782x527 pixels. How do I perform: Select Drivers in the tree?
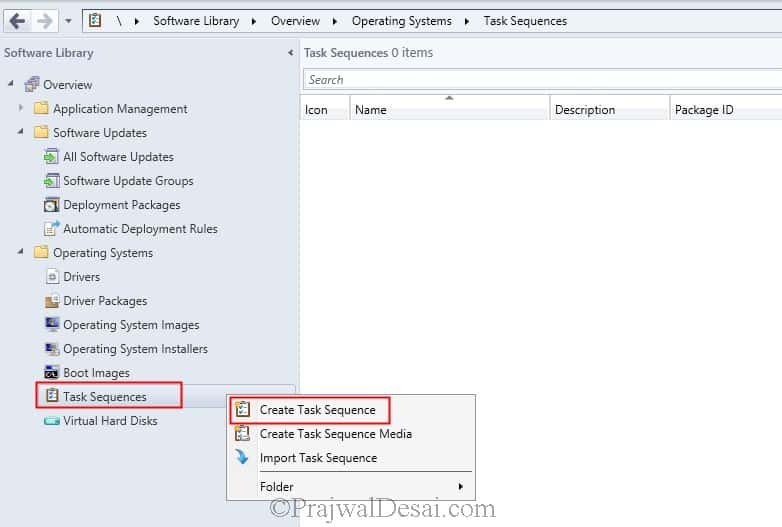(81, 277)
